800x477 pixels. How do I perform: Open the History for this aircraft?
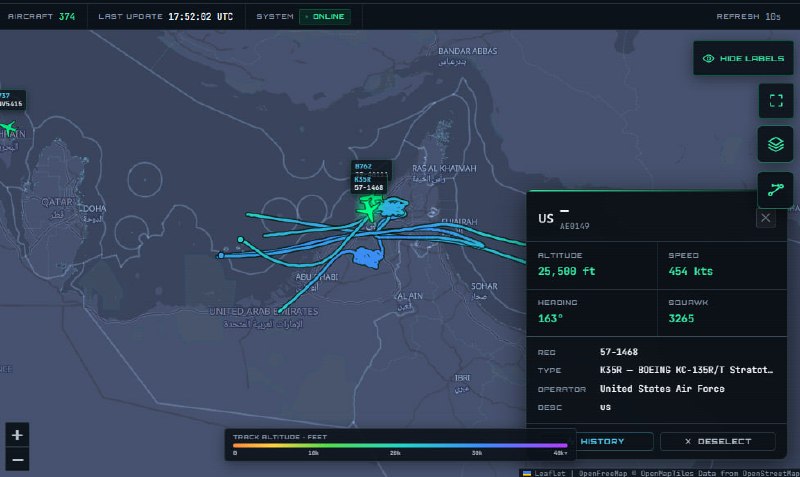pyautogui.click(x=602, y=441)
